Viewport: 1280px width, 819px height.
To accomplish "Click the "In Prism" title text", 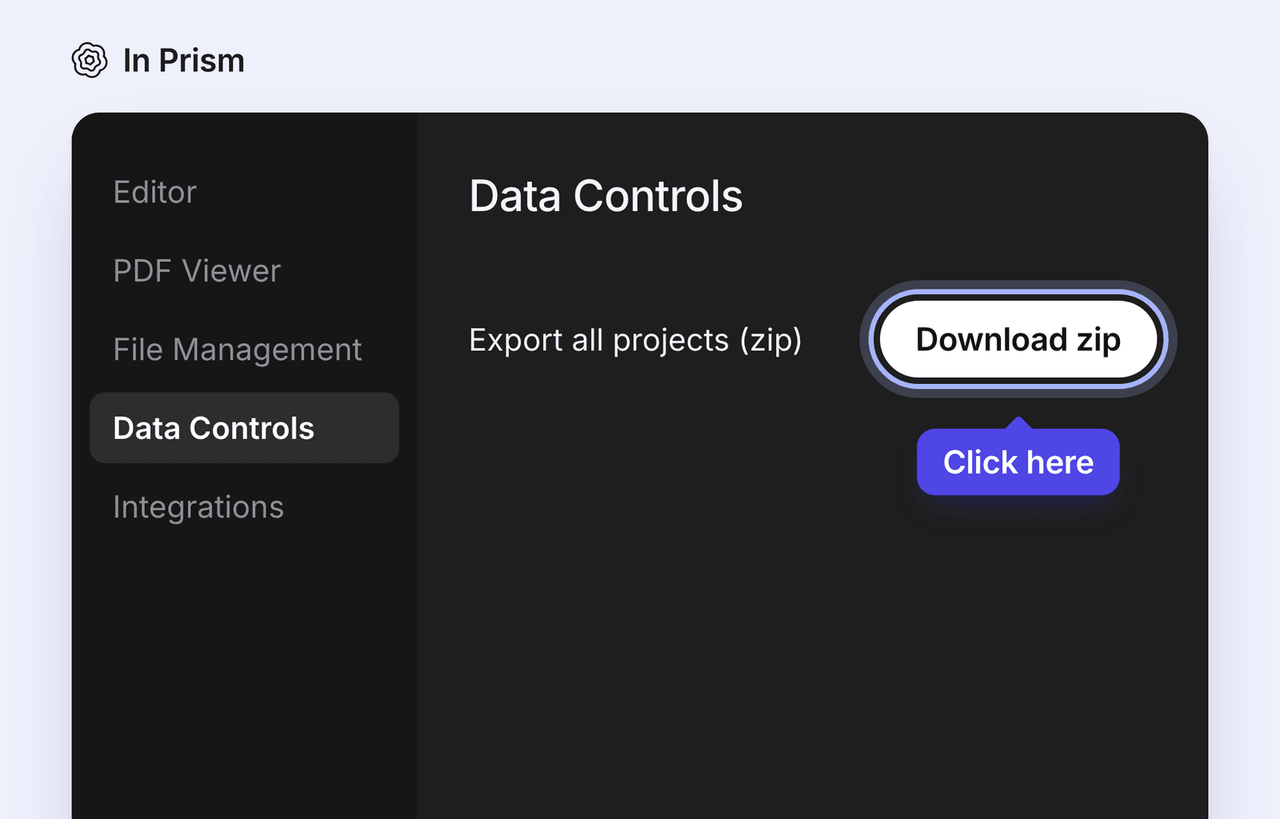I will click(184, 60).
